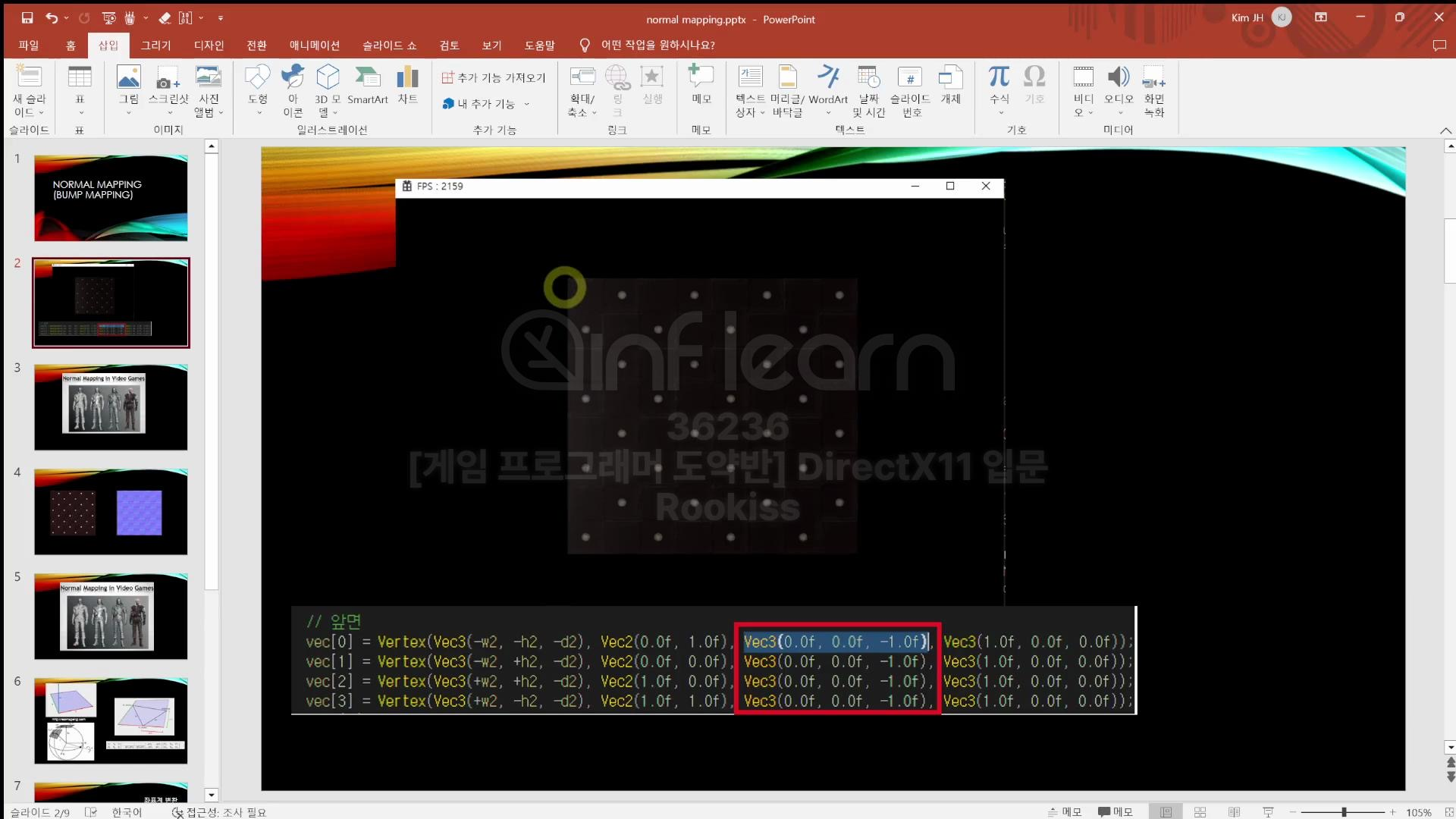Save the presentation using the save icon

(x=27, y=17)
